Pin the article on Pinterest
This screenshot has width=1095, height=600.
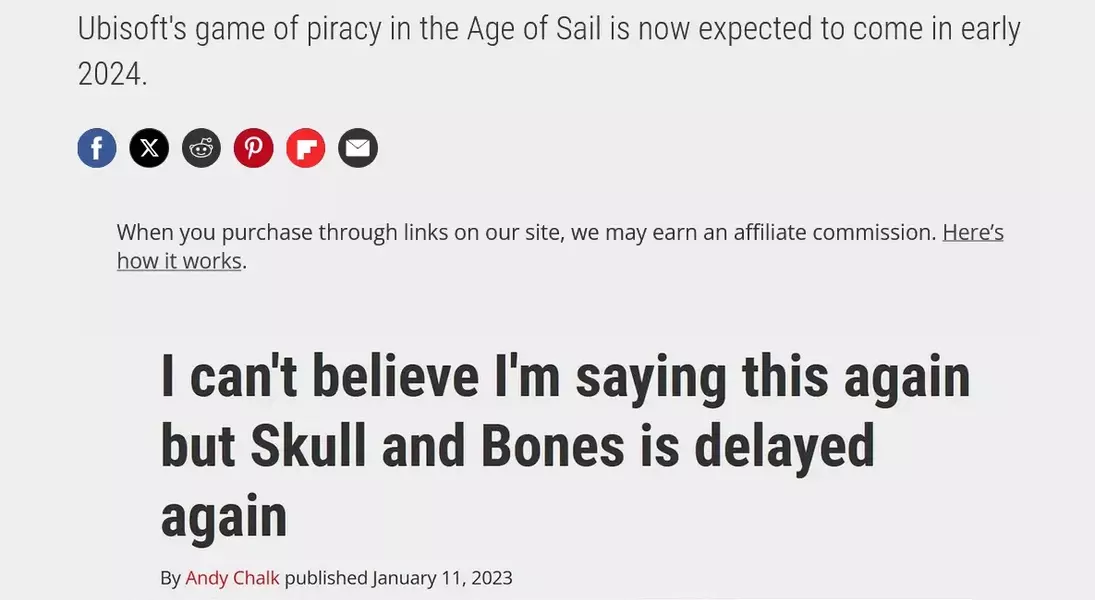pyautogui.click(x=253, y=149)
